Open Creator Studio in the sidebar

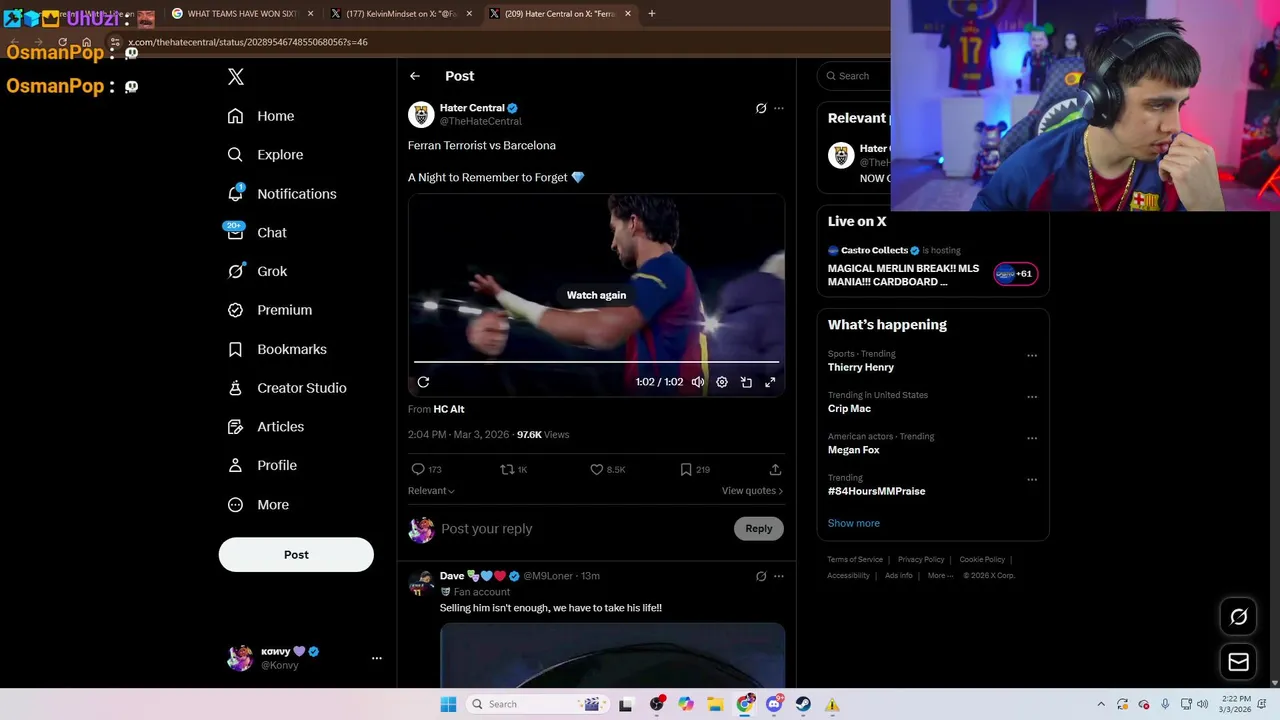(287, 388)
